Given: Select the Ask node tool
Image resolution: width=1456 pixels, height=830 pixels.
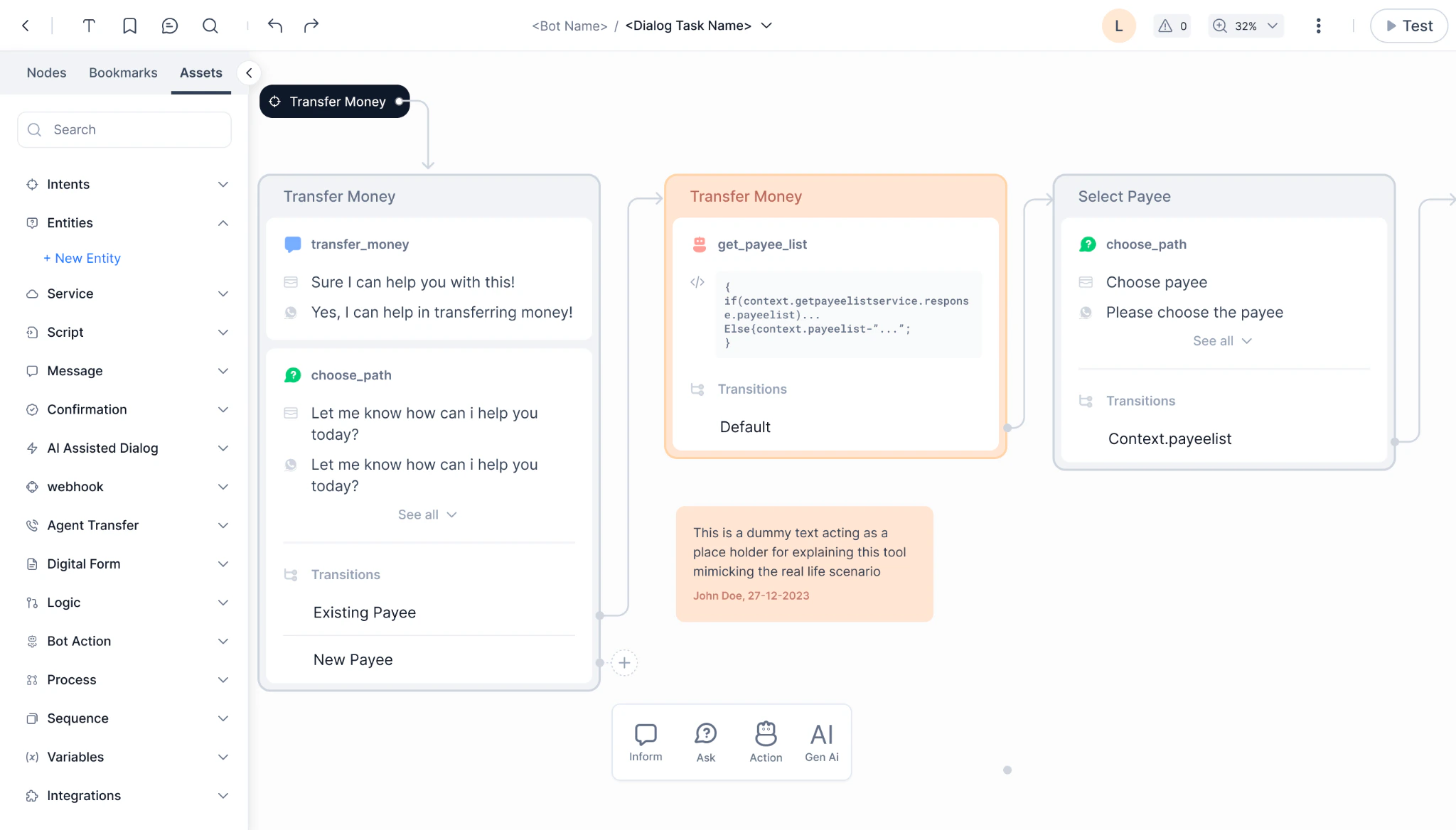Looking at the screenshot, I should pyautogui.click(x=705, y=742).
